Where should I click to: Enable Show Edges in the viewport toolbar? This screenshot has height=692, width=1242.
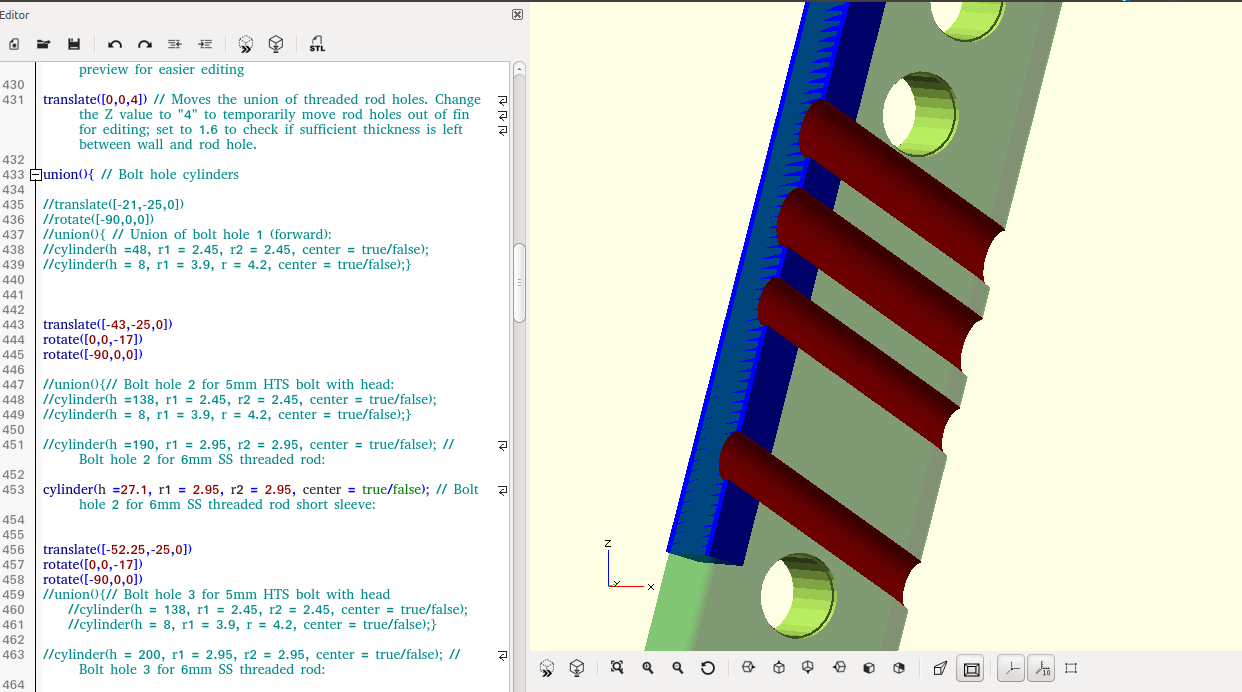pyautogui.click(x=1071, y=668)
